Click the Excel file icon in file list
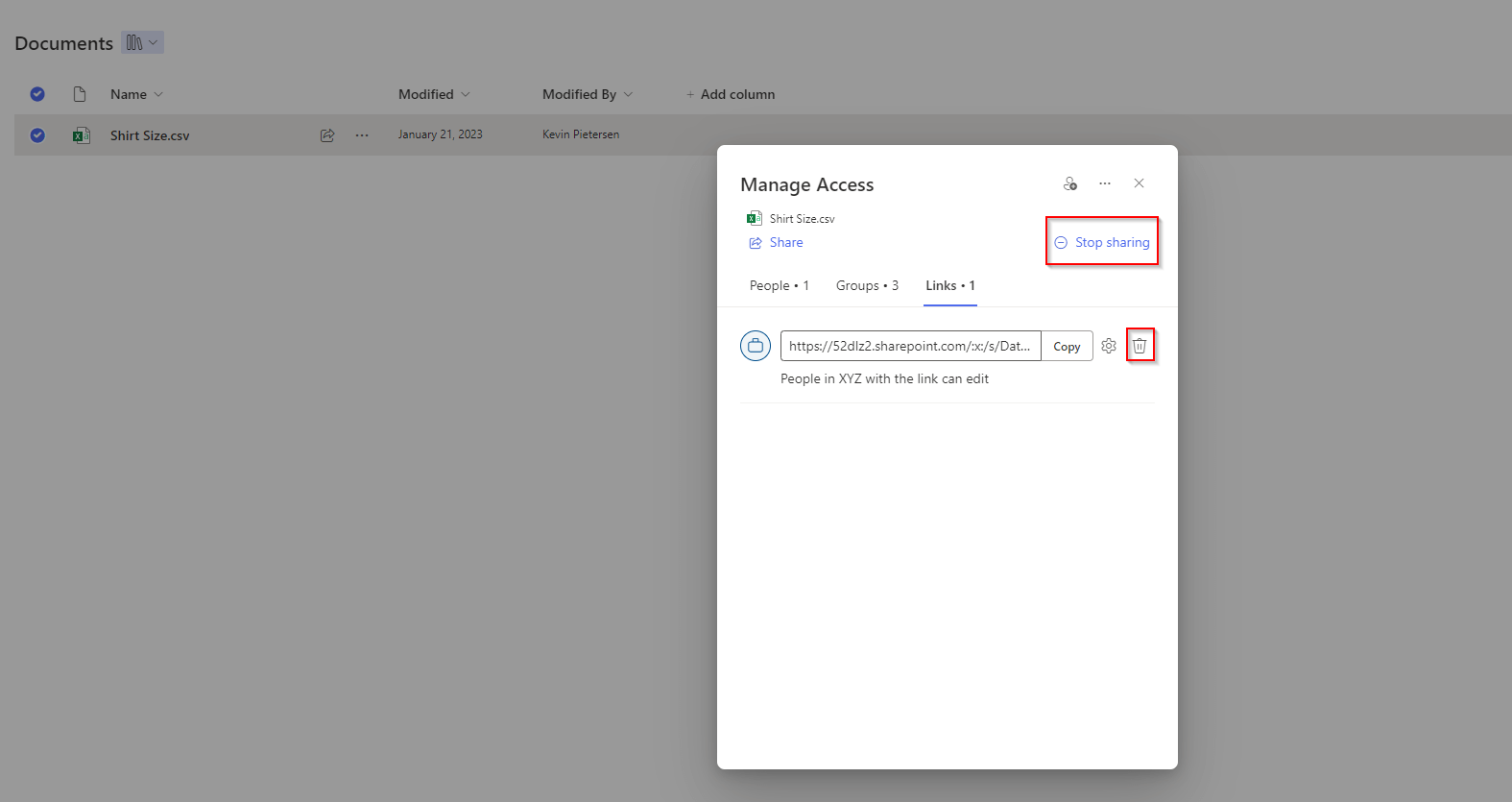The image size is (1512, 802). (x=82, y=135)
